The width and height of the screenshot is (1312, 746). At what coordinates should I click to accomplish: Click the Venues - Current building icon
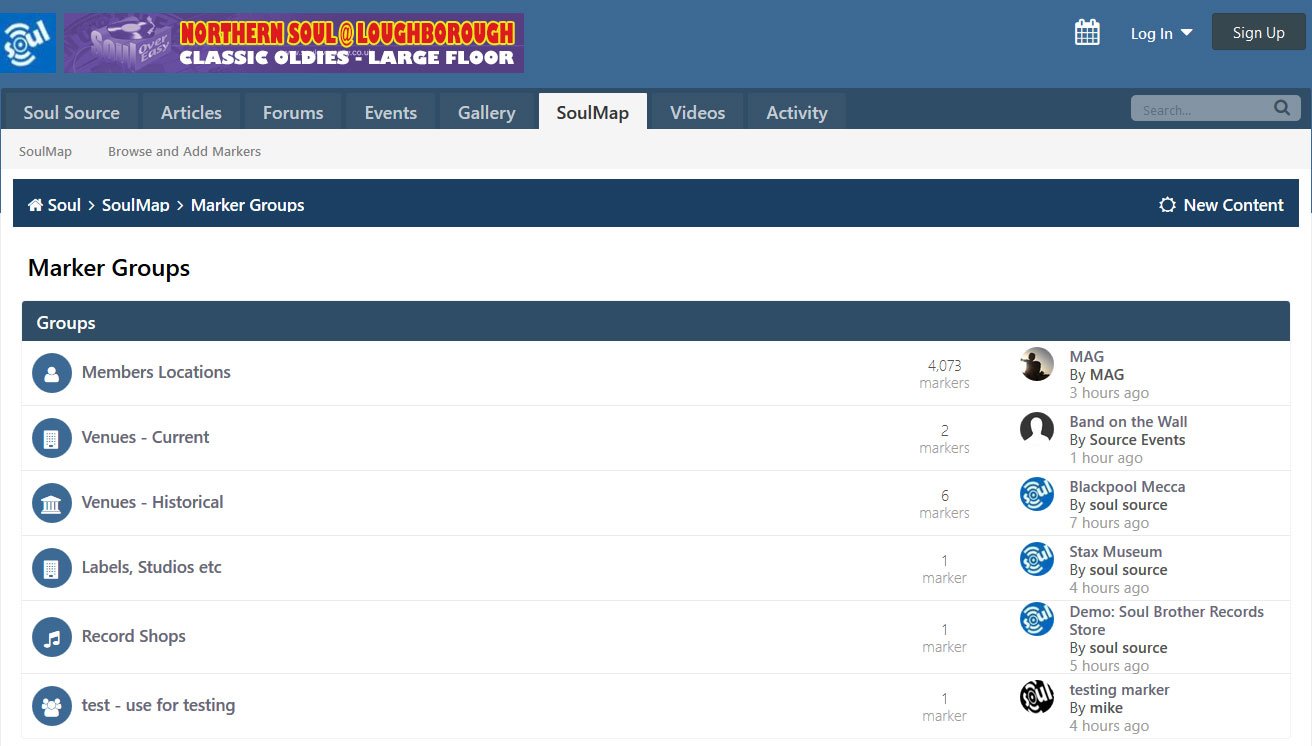tap(52, 438)
